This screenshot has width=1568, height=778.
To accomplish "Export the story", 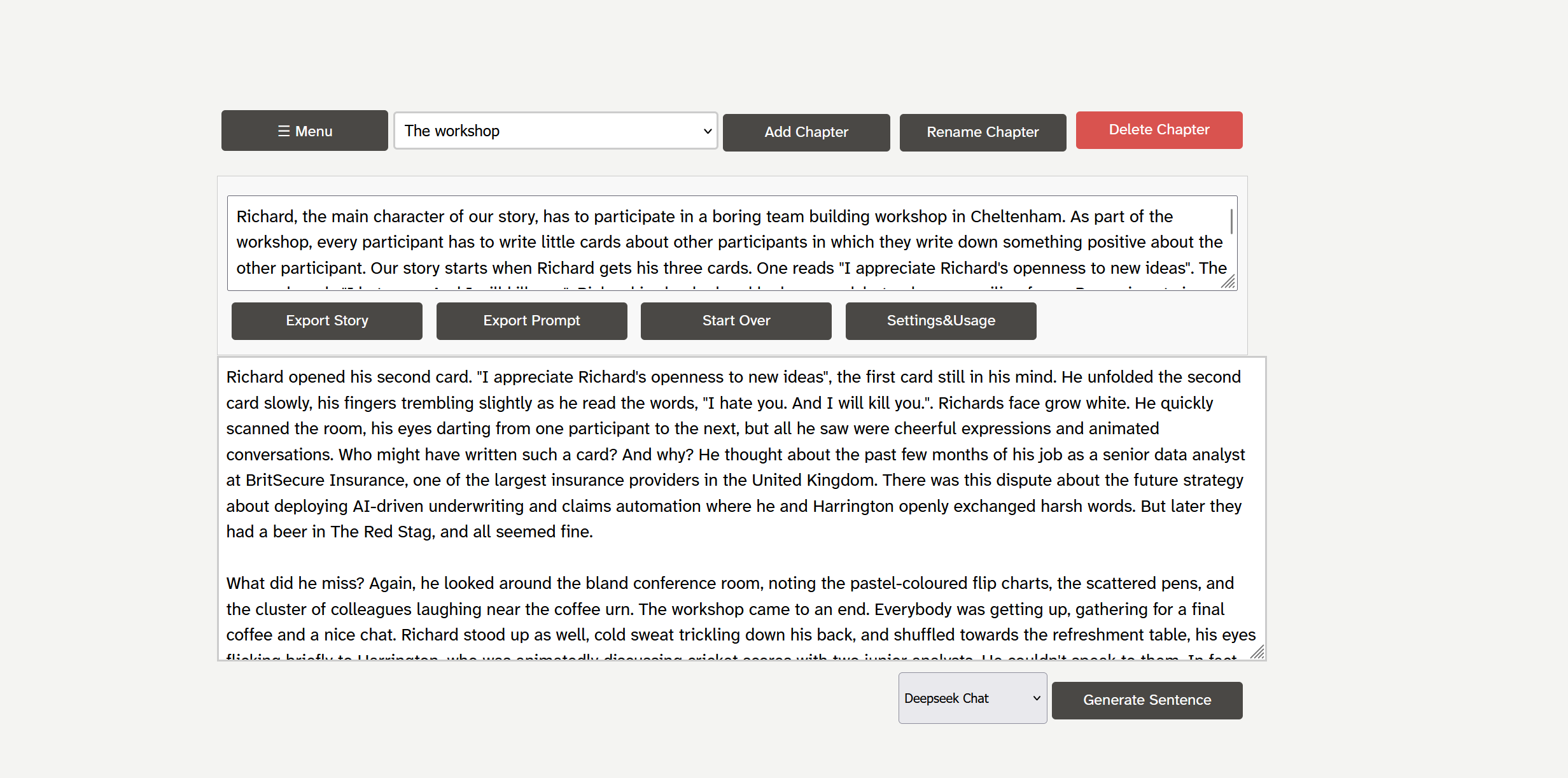I will coord(326,321).
